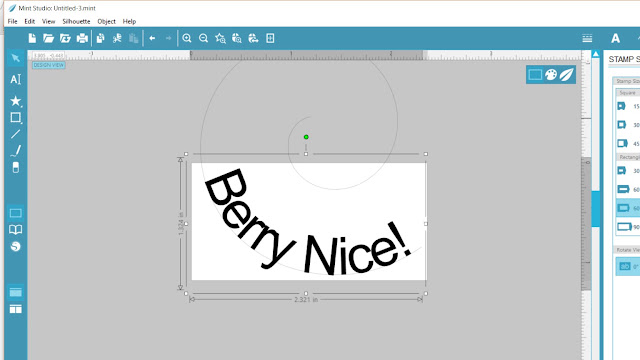The height and width of the screenshot is (360, 640).
Task: Select the highlighted rectangle stamp size option
Action: pos(628,208)
